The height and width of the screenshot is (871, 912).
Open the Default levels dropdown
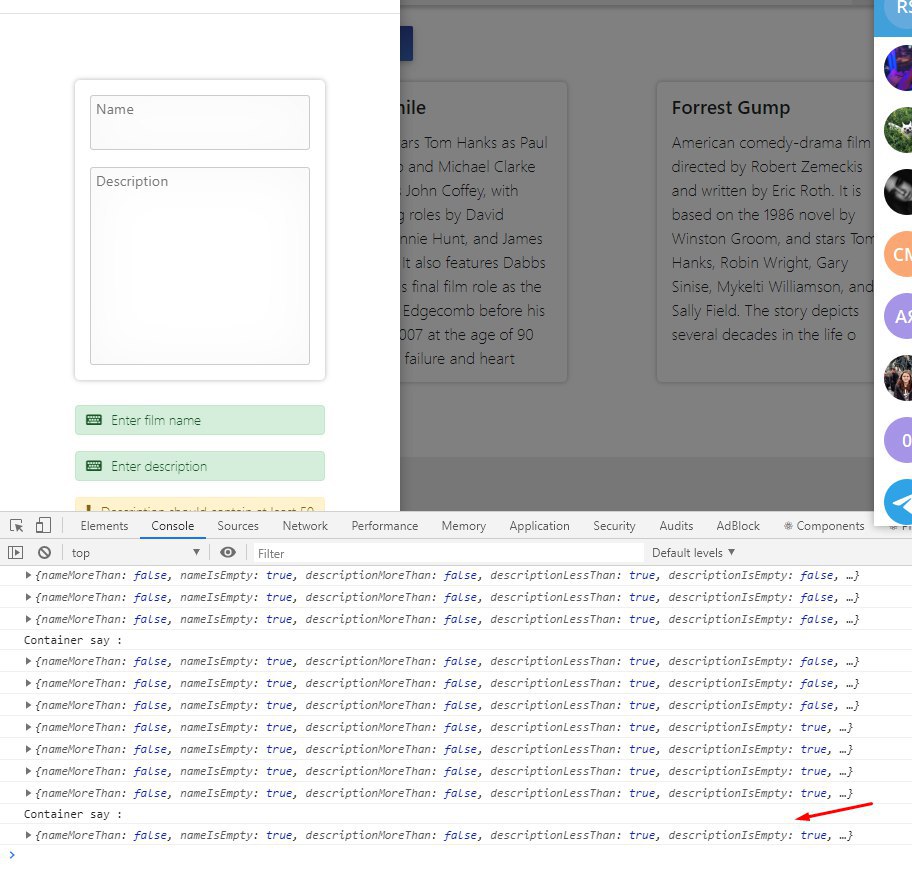(x=693, y=552)
